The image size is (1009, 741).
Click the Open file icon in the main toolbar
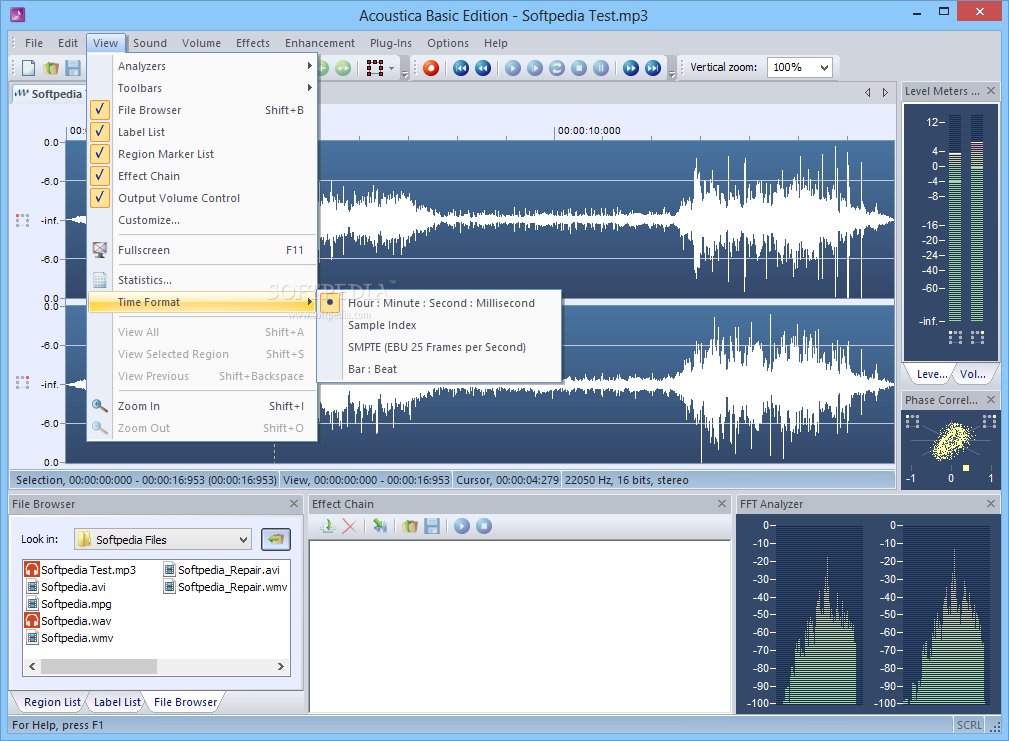click(51, 68)
